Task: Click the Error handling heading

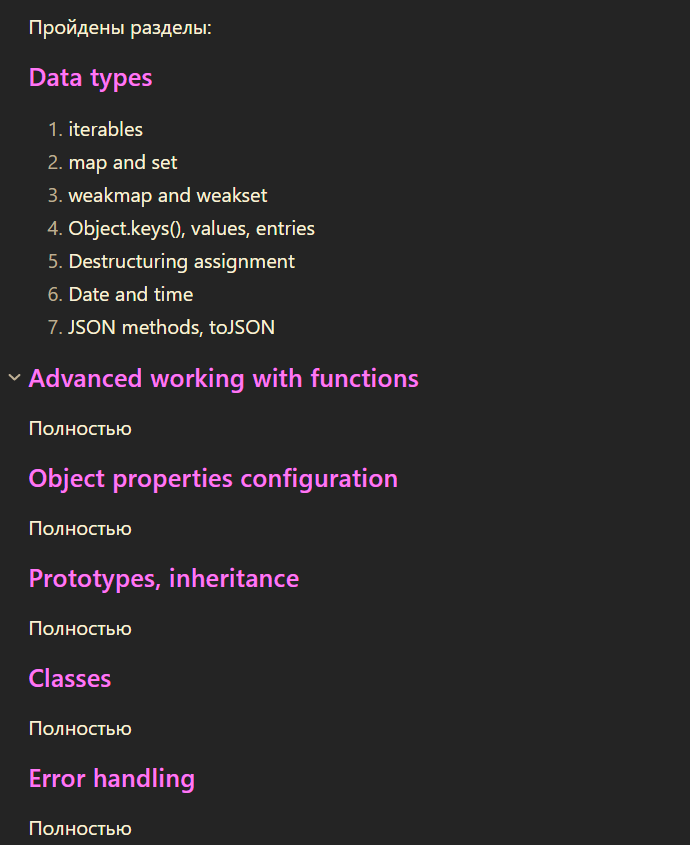Action: tap(112, 779)
